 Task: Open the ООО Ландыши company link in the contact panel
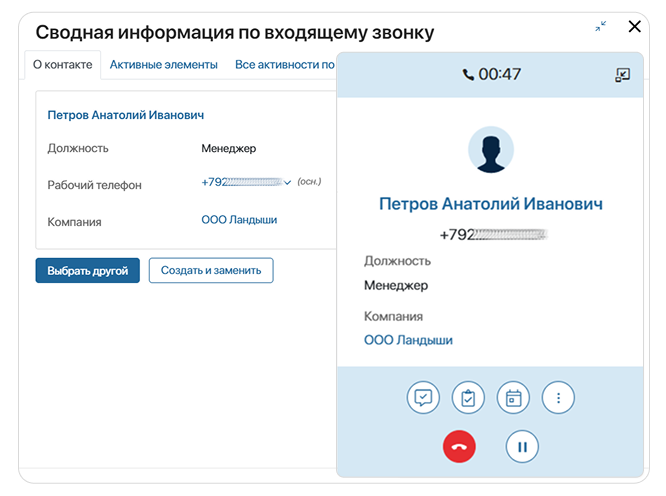point(239,220)
